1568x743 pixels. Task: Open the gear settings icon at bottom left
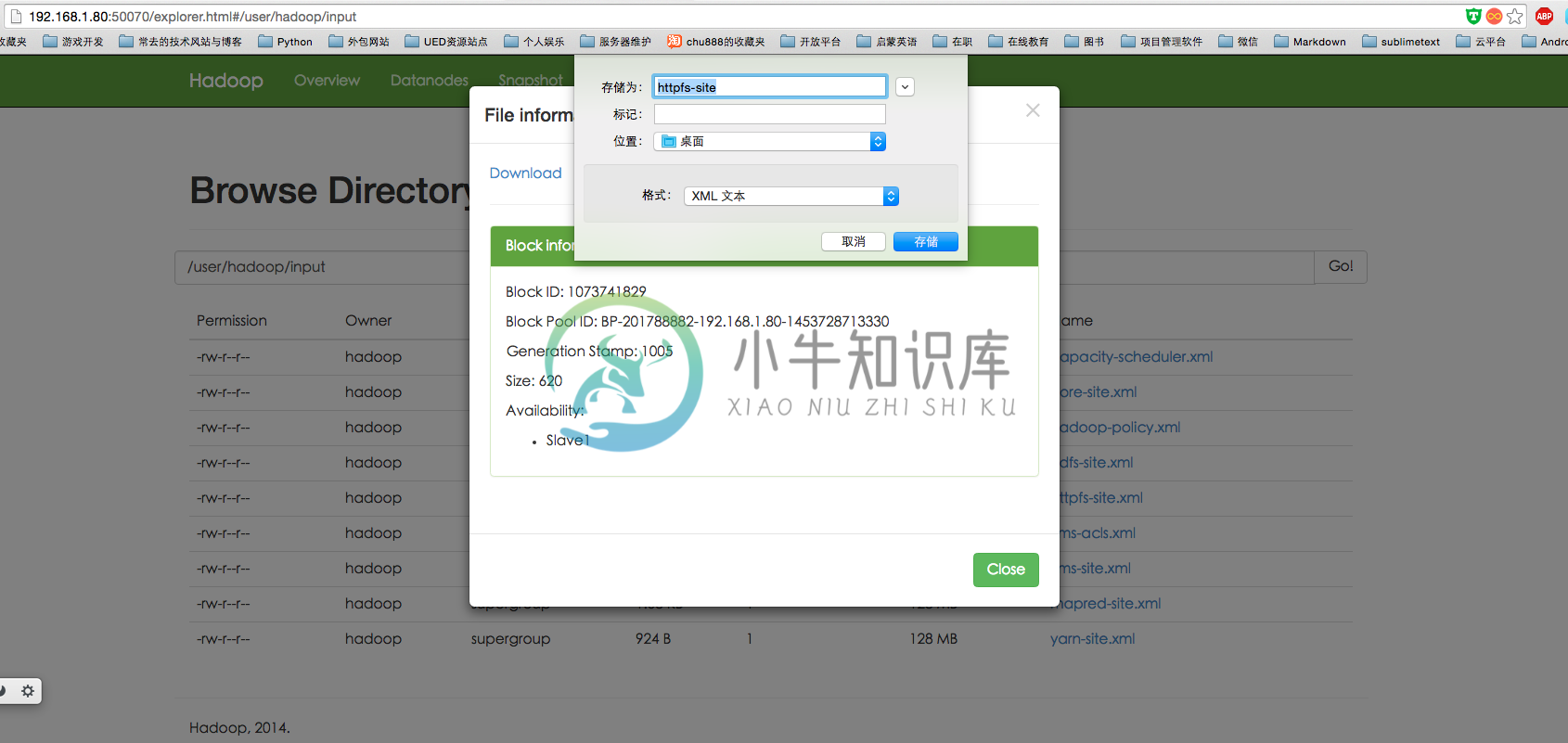pyautogui.click(x=28, y=691)
